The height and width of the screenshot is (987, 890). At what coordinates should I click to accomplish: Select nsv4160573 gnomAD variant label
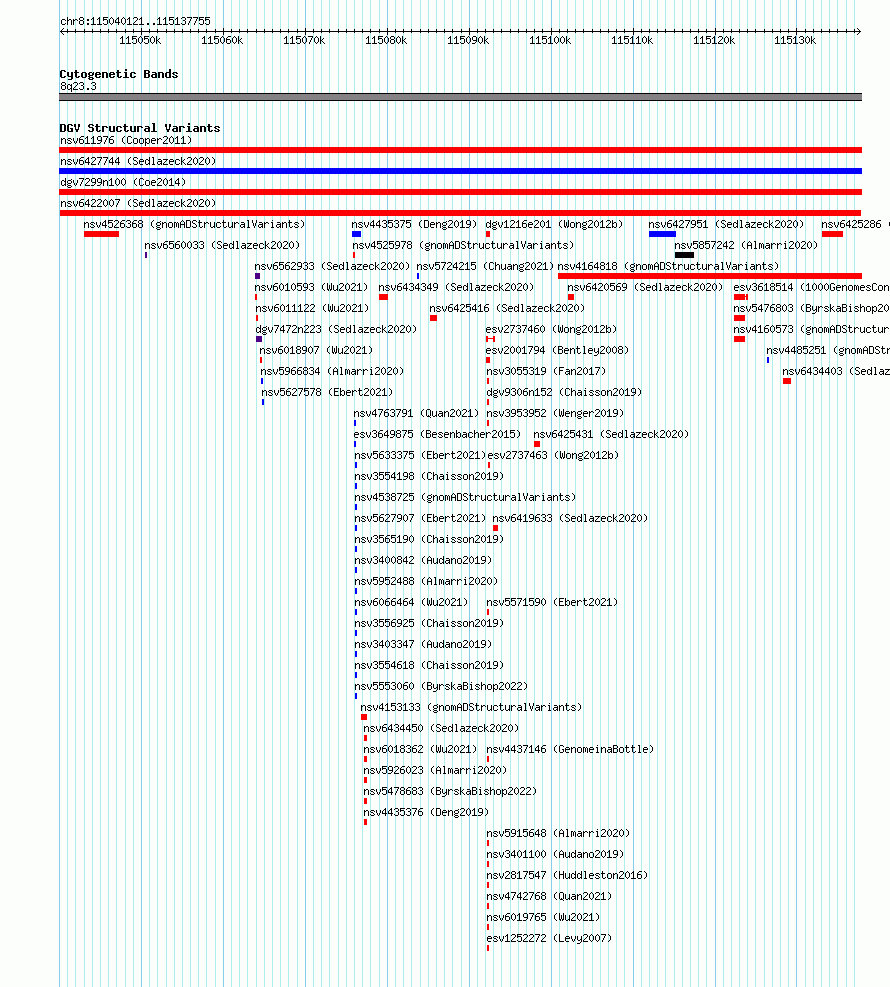coord(811,329)
